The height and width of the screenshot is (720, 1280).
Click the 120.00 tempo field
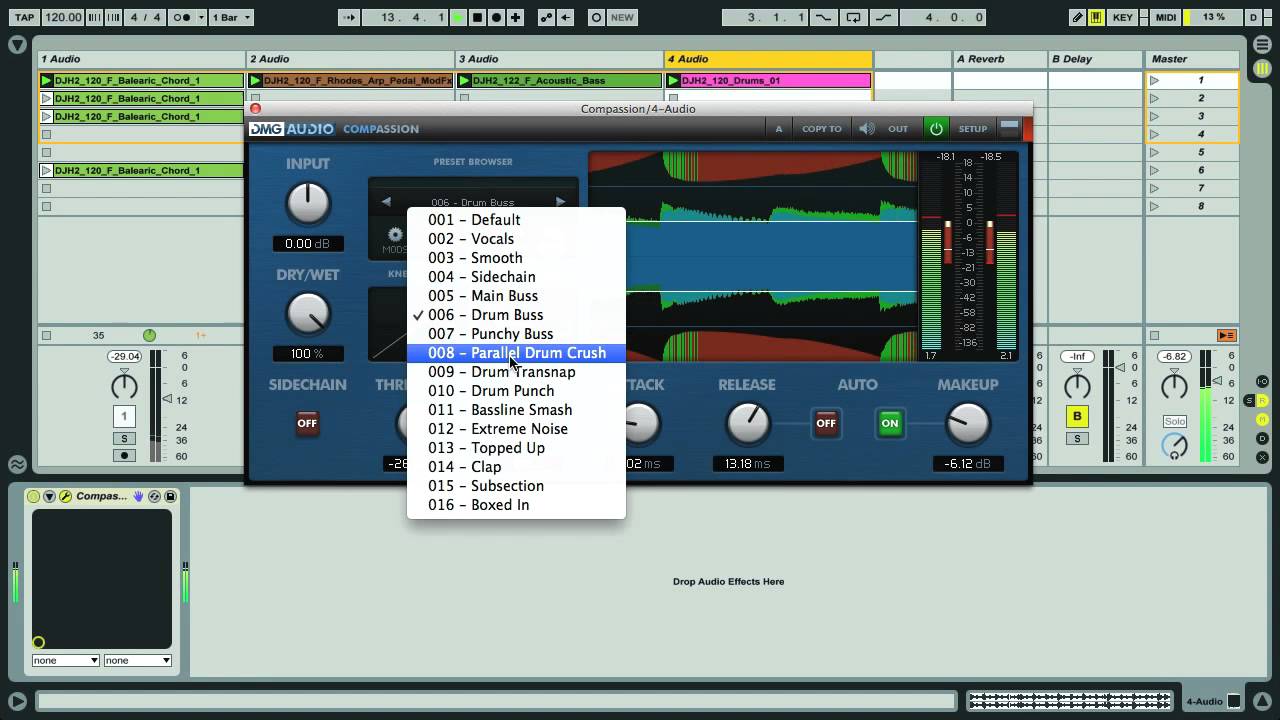coord(63,17)
